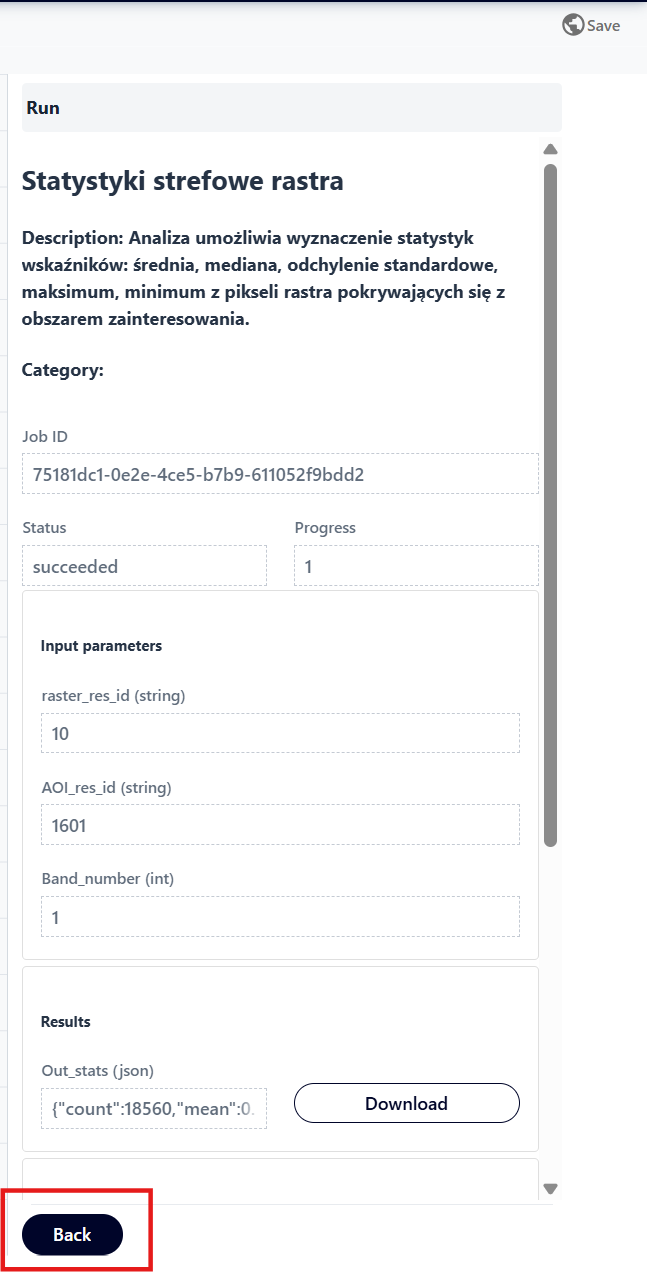Click the Statystyki strefowe rastra heading

click(183, 181)
